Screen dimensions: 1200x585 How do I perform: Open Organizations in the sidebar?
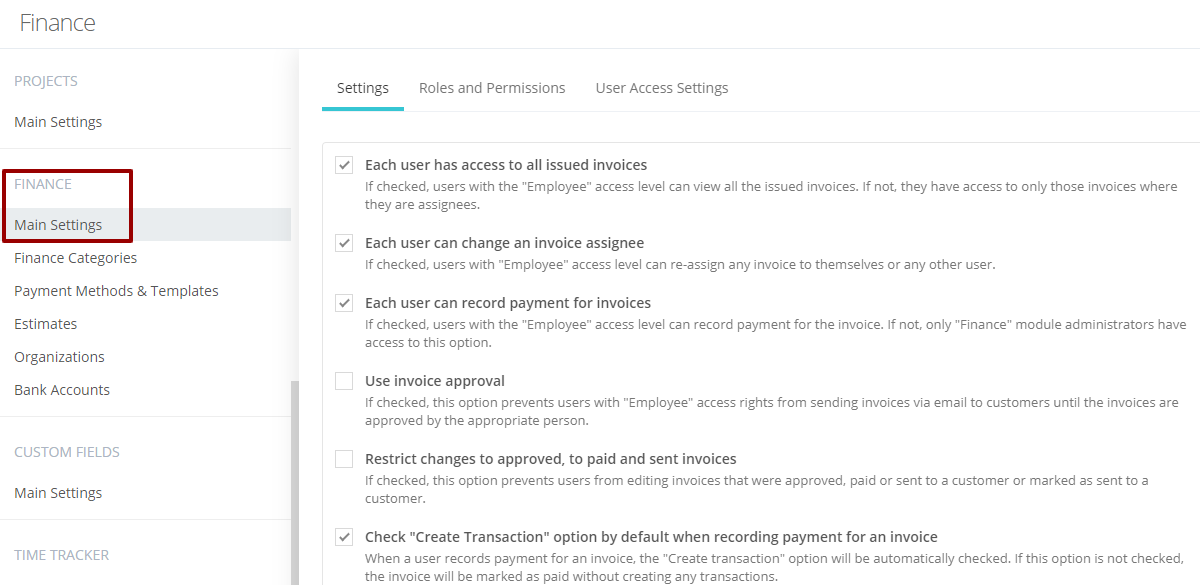coord(59,357)
